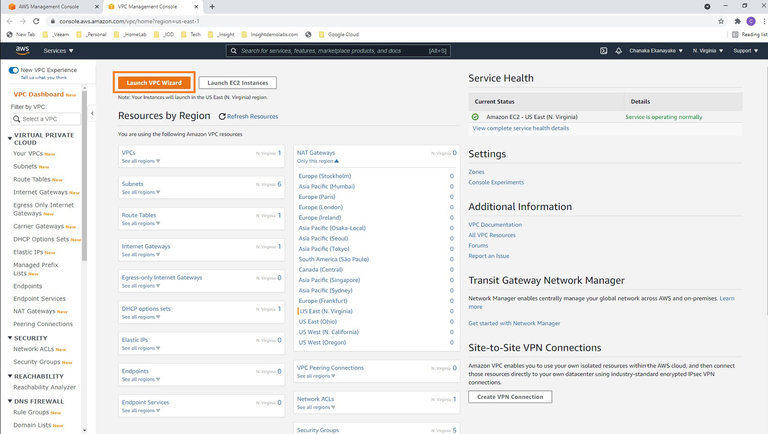
Task: Collapse the Virtual Private Cloud section
Action: (x=10, y=138)
